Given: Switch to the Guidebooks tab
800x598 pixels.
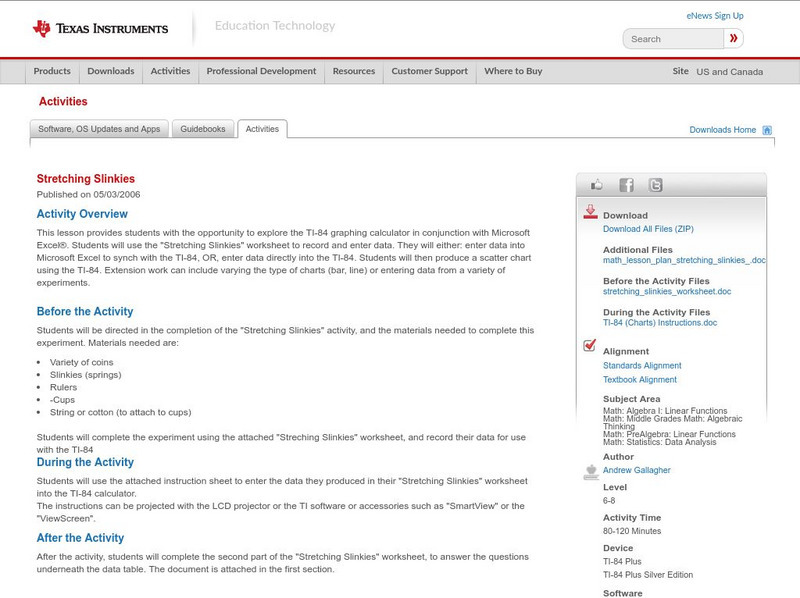Looking at the screenshot, I should [203, 129].
